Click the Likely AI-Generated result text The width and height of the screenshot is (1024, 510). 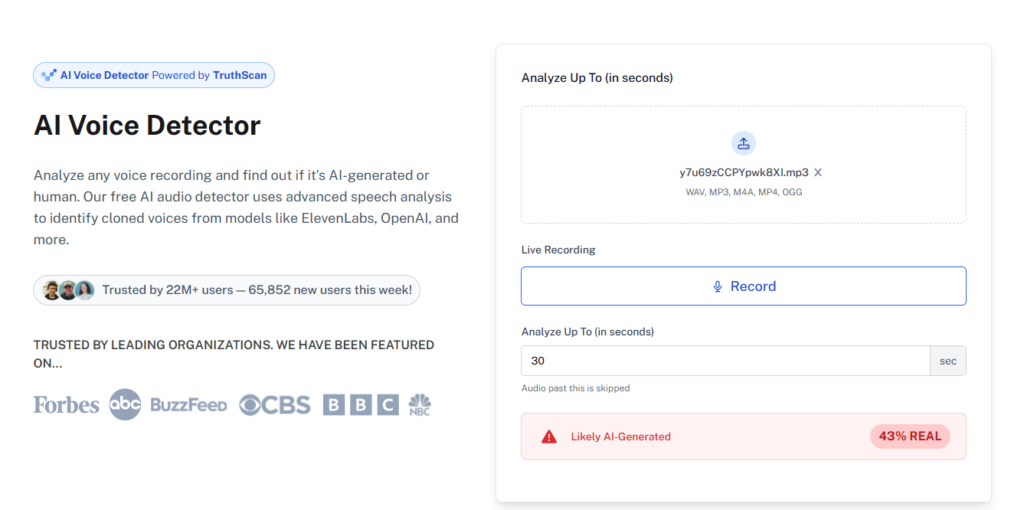pyautogui.click(x=620, y=437)
